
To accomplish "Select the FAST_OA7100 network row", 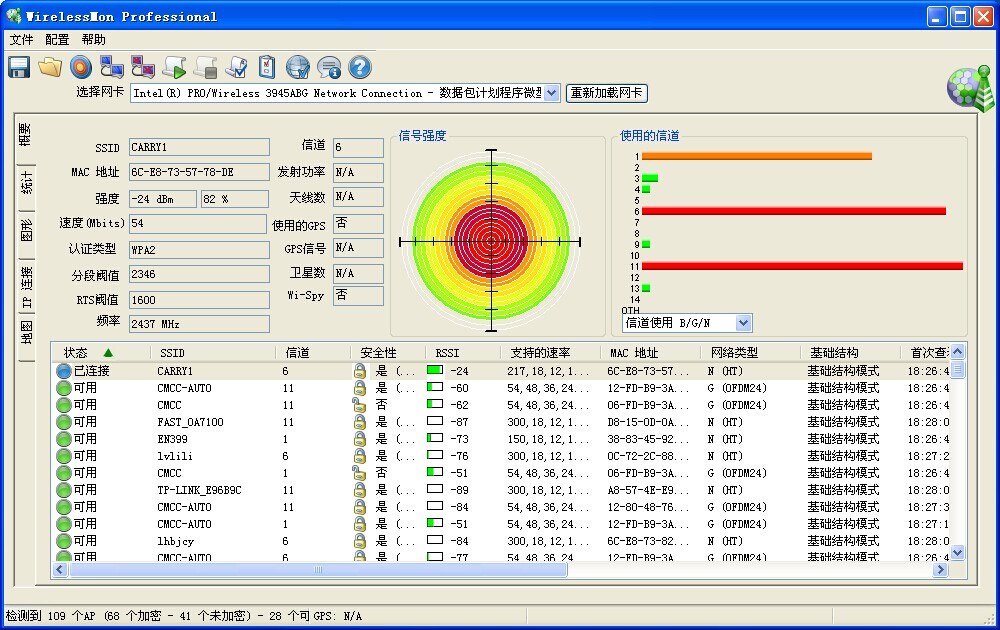I will coord(190,422).
